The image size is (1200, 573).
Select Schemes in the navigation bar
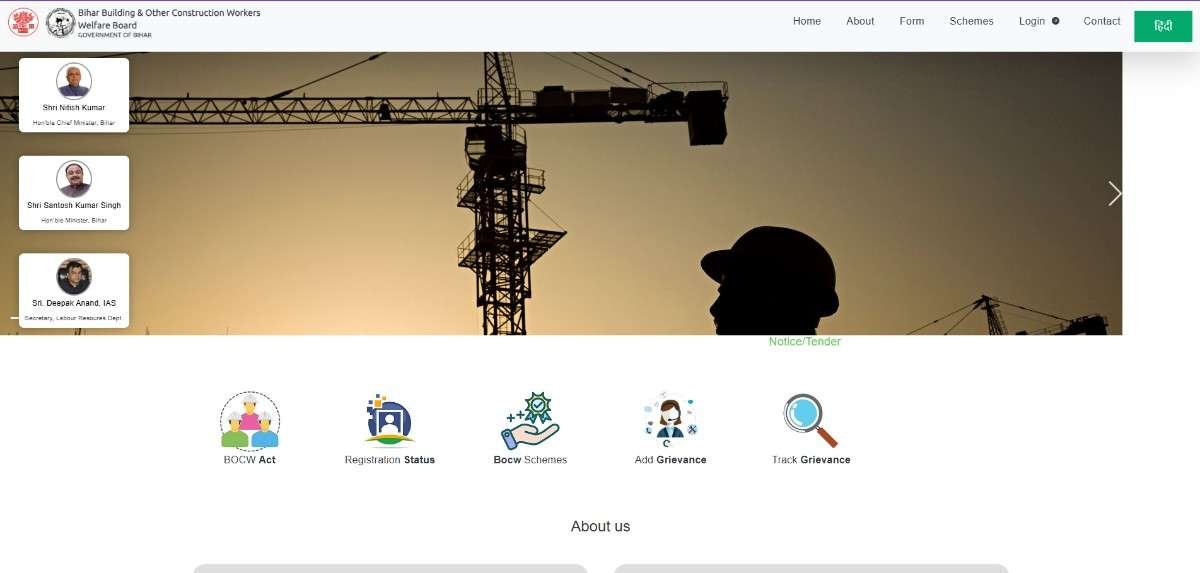[x=971, y=21]
